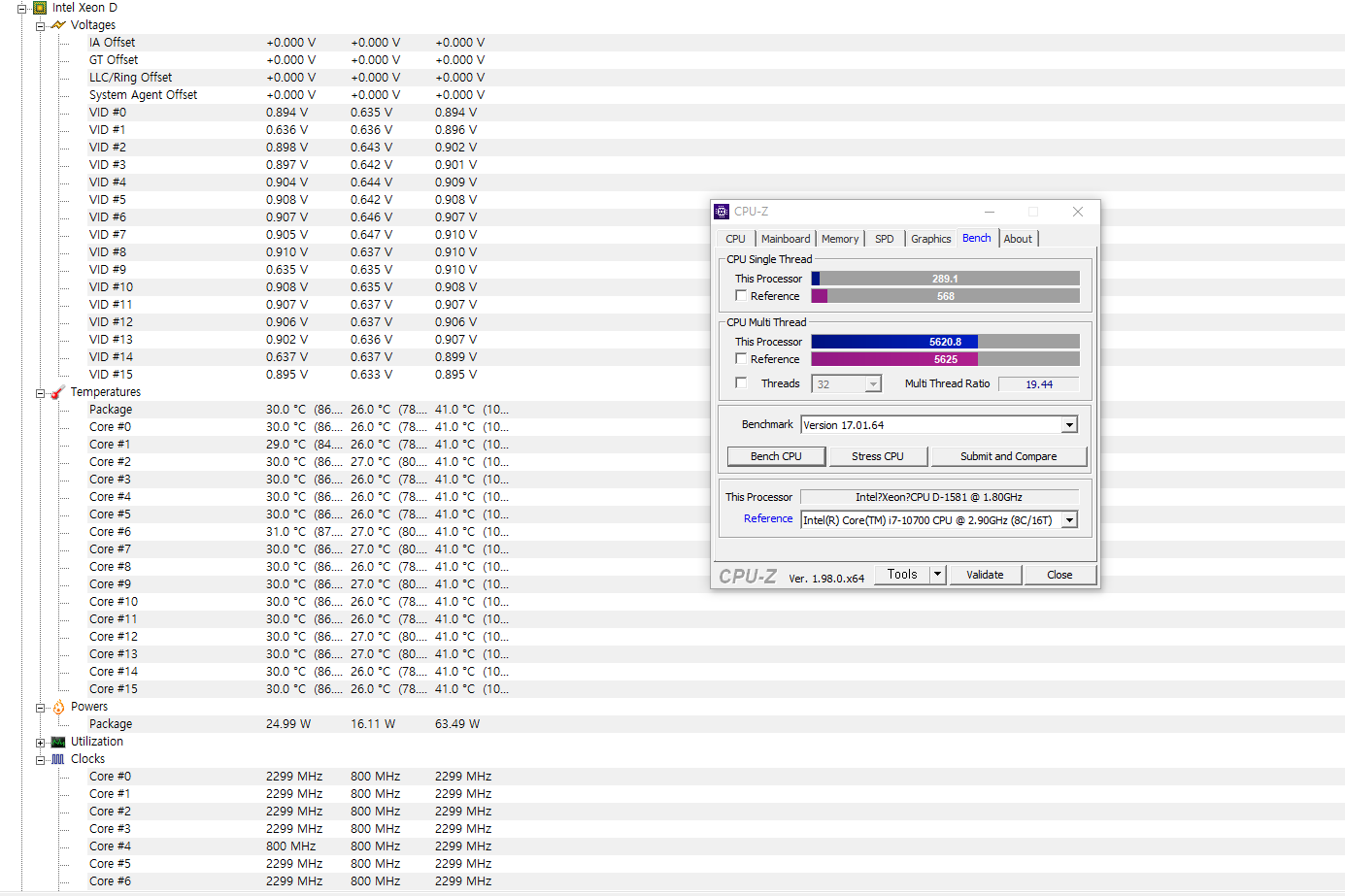Click the Validate button
Image resolution: width=1345 pixels, height=896 pixels.
click(985, 575)
